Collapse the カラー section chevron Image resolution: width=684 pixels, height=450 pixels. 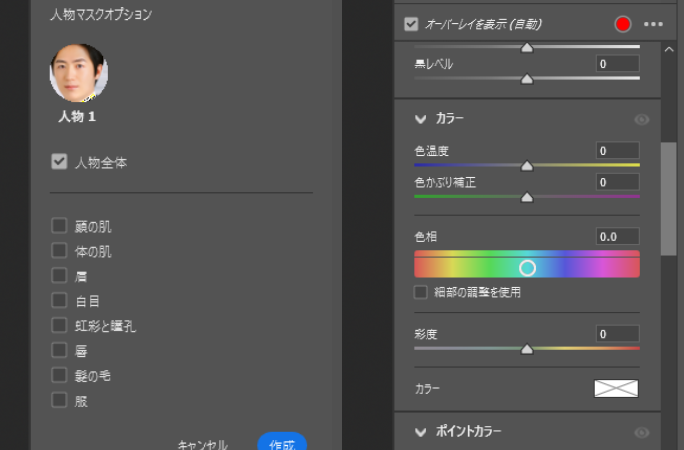[421, 119]
